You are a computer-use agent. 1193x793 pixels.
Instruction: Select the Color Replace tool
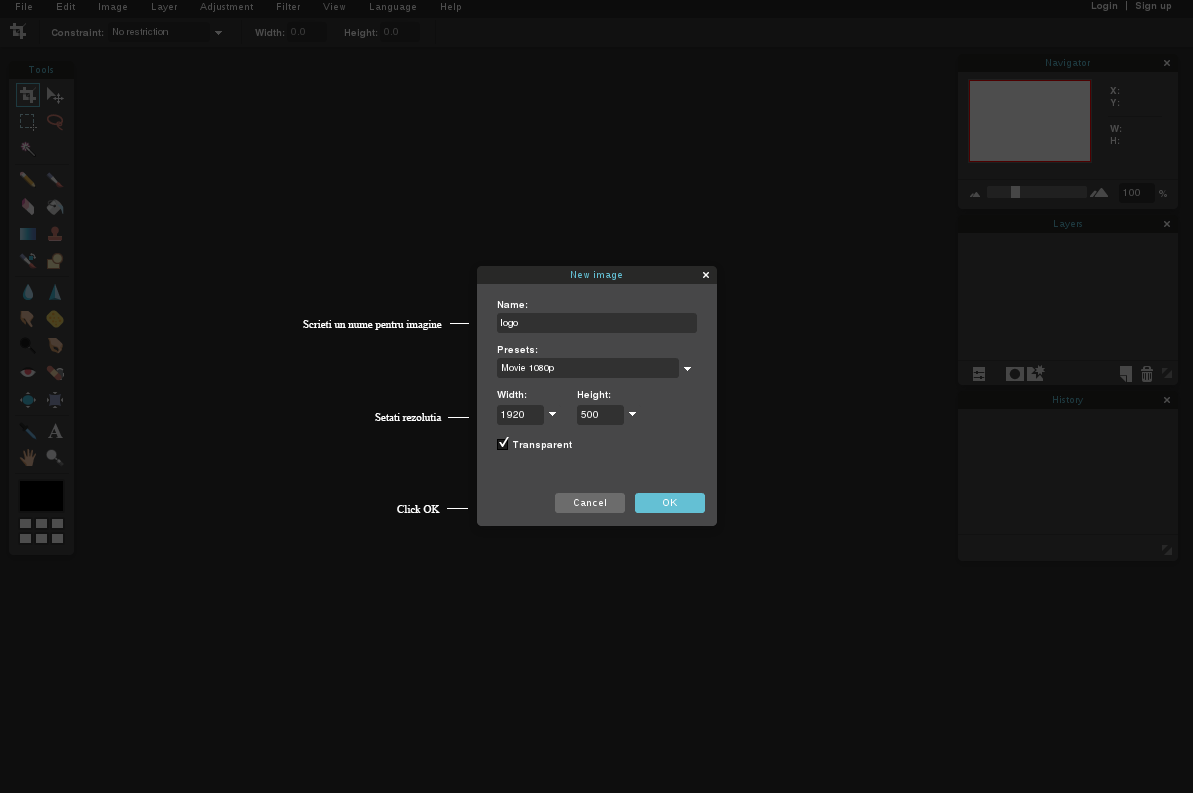[x=27, y=260]
